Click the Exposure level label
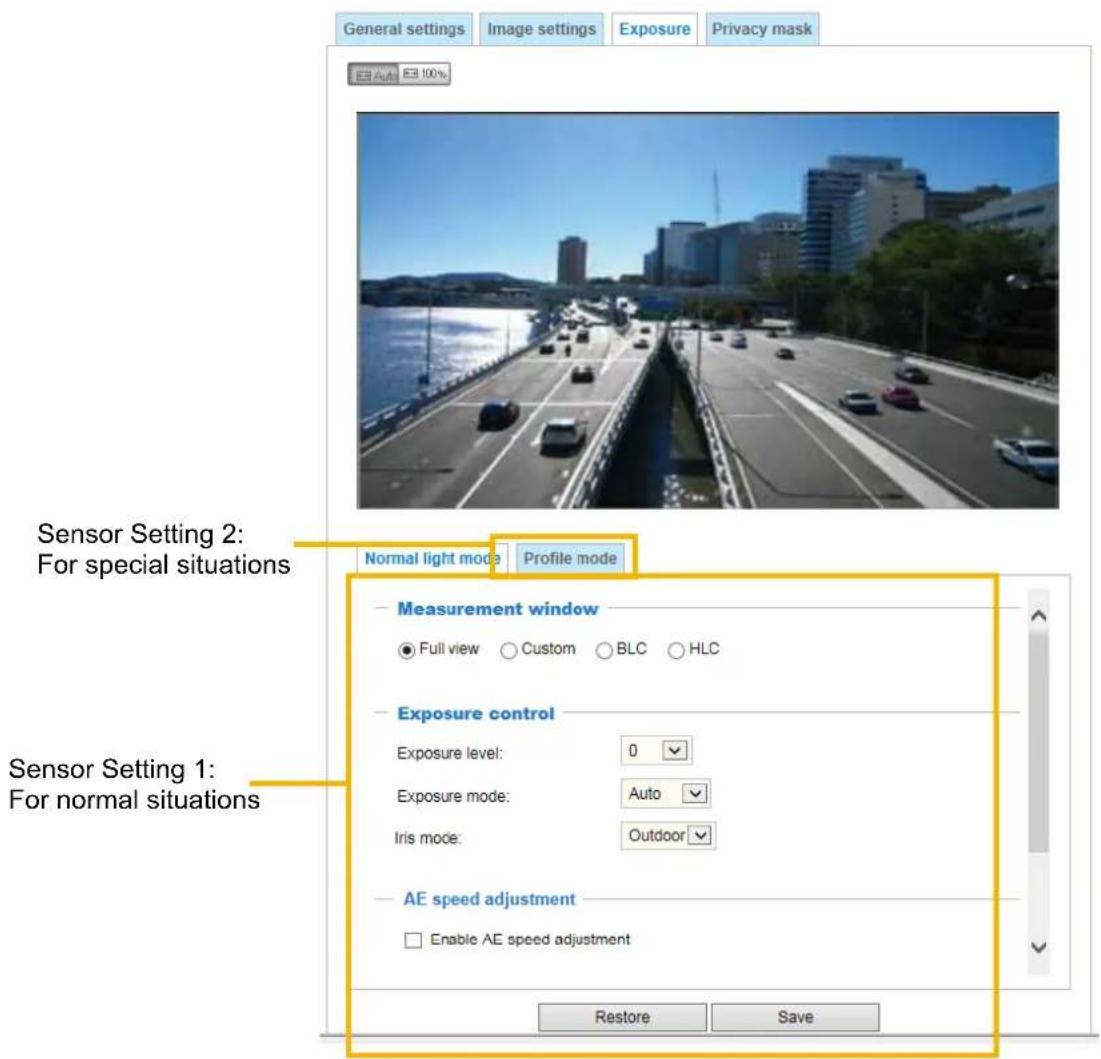Screen dimensions: 1101x1059 [449, 754]
